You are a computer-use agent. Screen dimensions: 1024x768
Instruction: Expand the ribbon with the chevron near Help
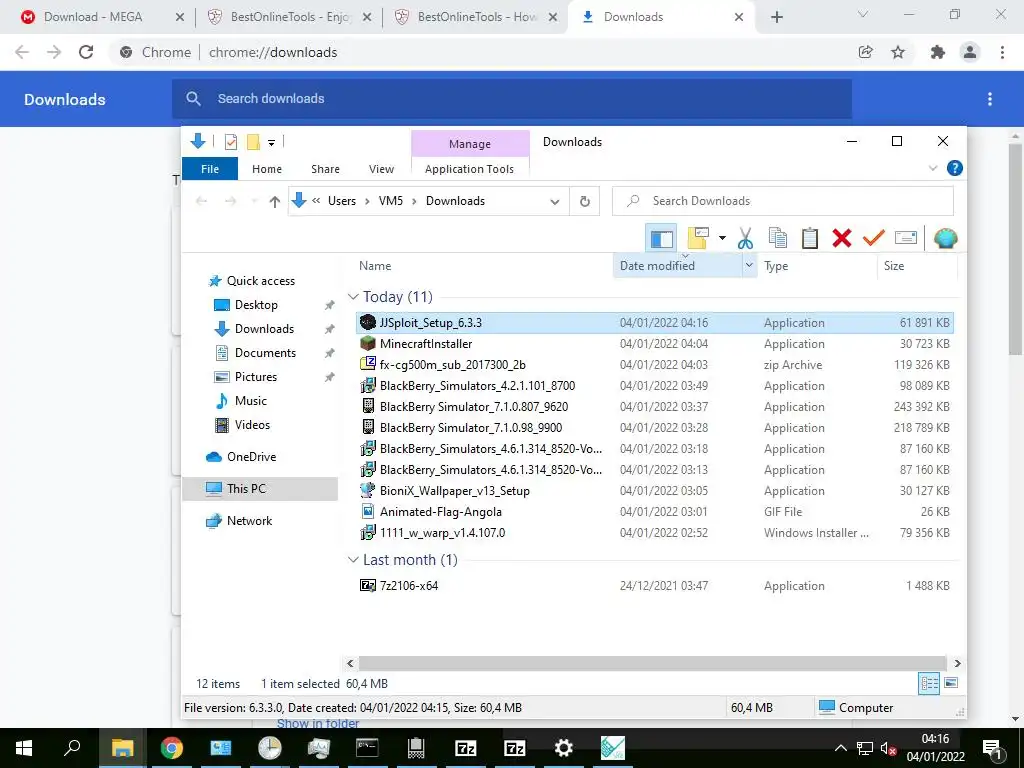(933, 168)
